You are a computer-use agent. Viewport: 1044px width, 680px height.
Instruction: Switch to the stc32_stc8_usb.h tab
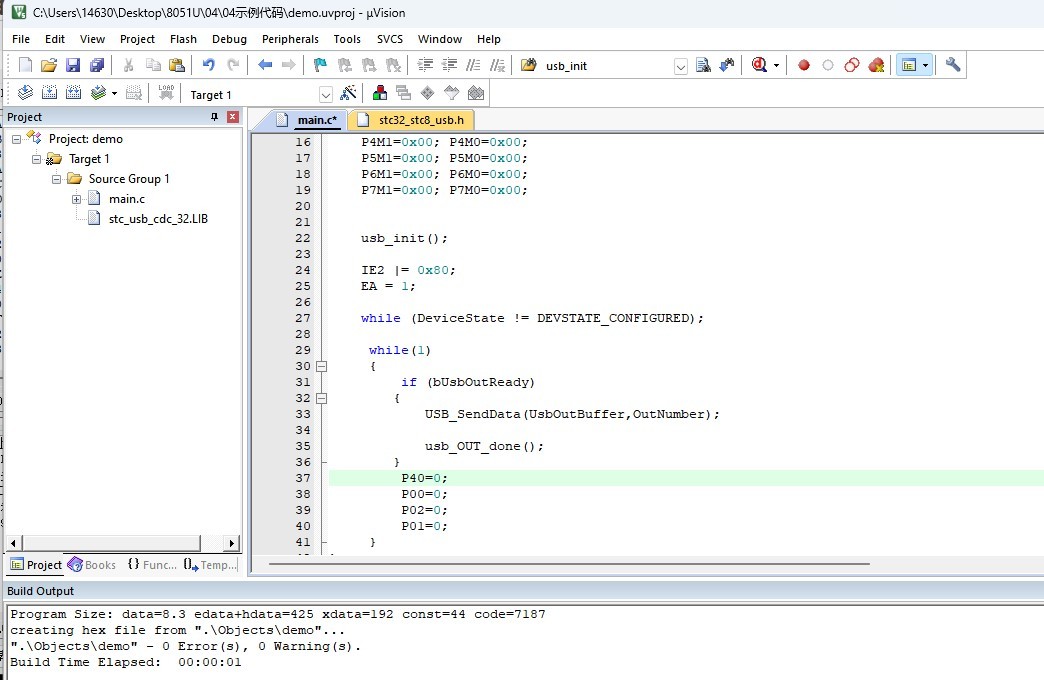pyautogui.click(x=420, y=120)
